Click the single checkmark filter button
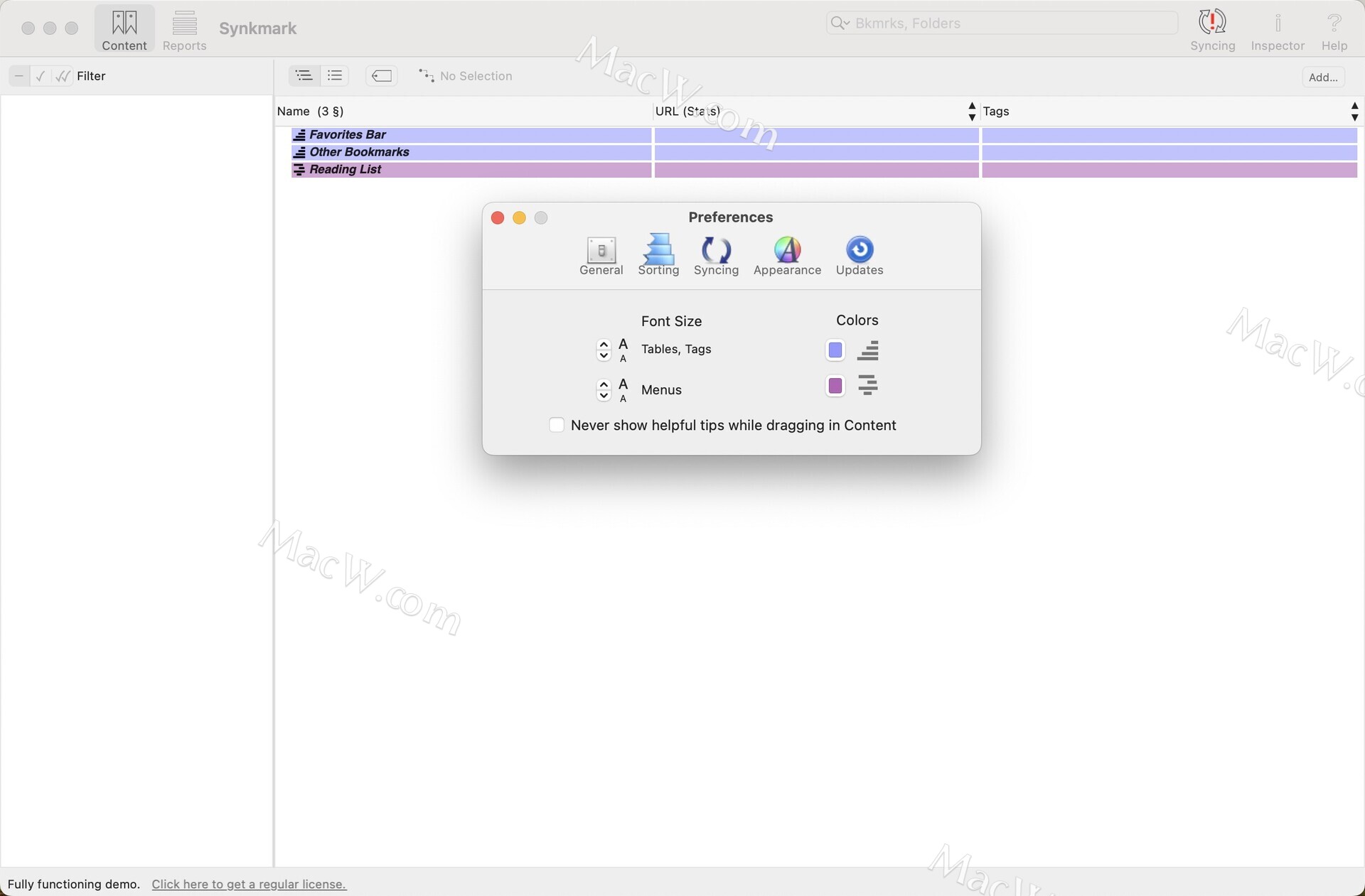Screen dimensions: 1365x896 (x=41, y=76)
